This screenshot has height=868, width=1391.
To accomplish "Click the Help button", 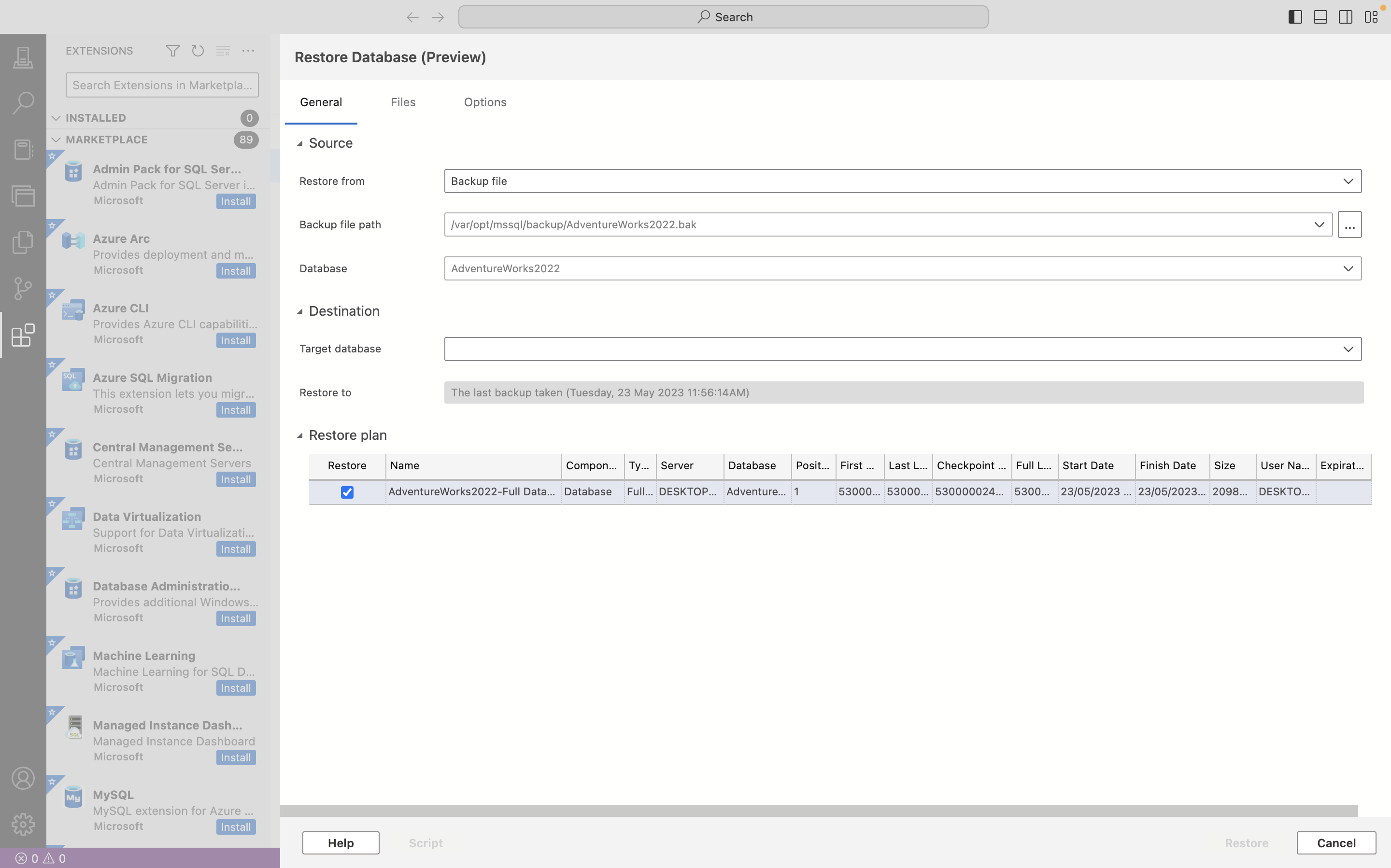I will pyautogui.click(x=341, y=843).
